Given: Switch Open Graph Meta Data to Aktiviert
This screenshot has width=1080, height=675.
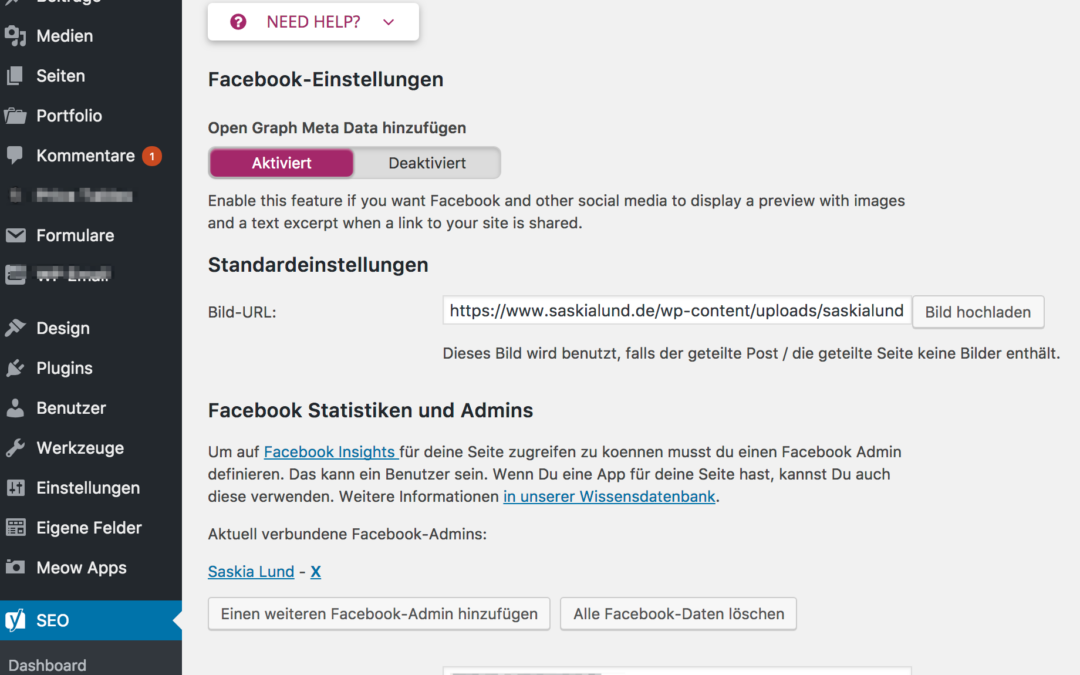Looking at the screenshot, I should [282, 163].
